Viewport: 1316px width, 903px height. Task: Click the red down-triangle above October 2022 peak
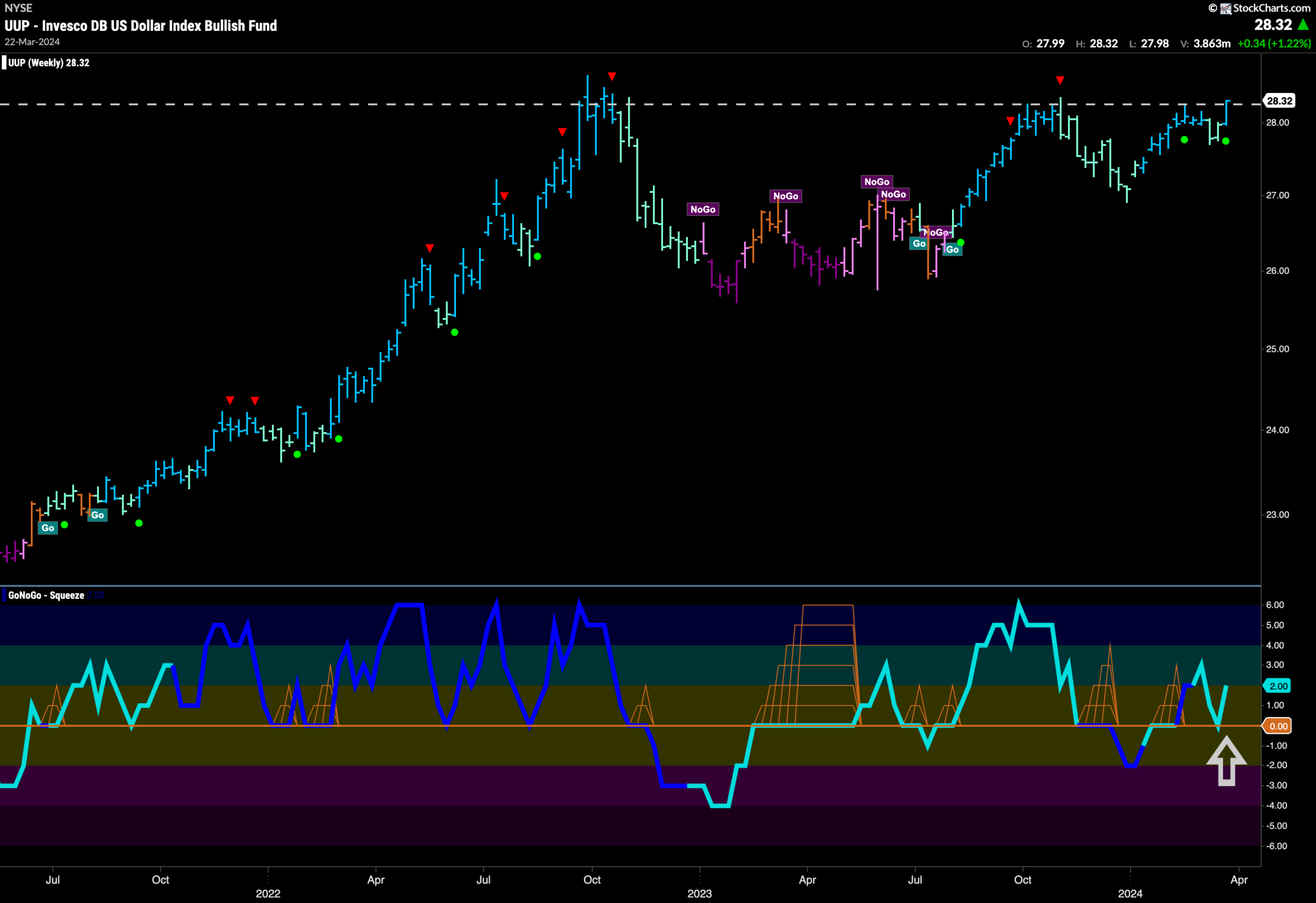pos(612,76)
